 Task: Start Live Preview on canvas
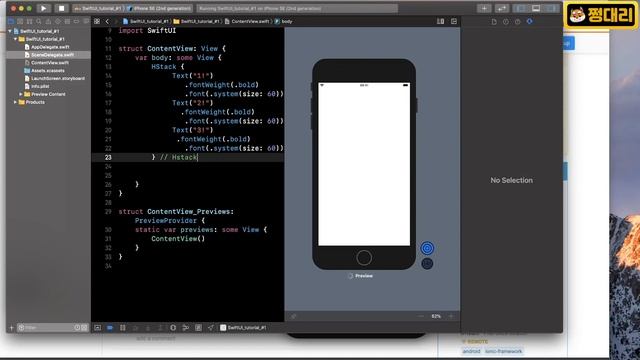click(427, 248)
